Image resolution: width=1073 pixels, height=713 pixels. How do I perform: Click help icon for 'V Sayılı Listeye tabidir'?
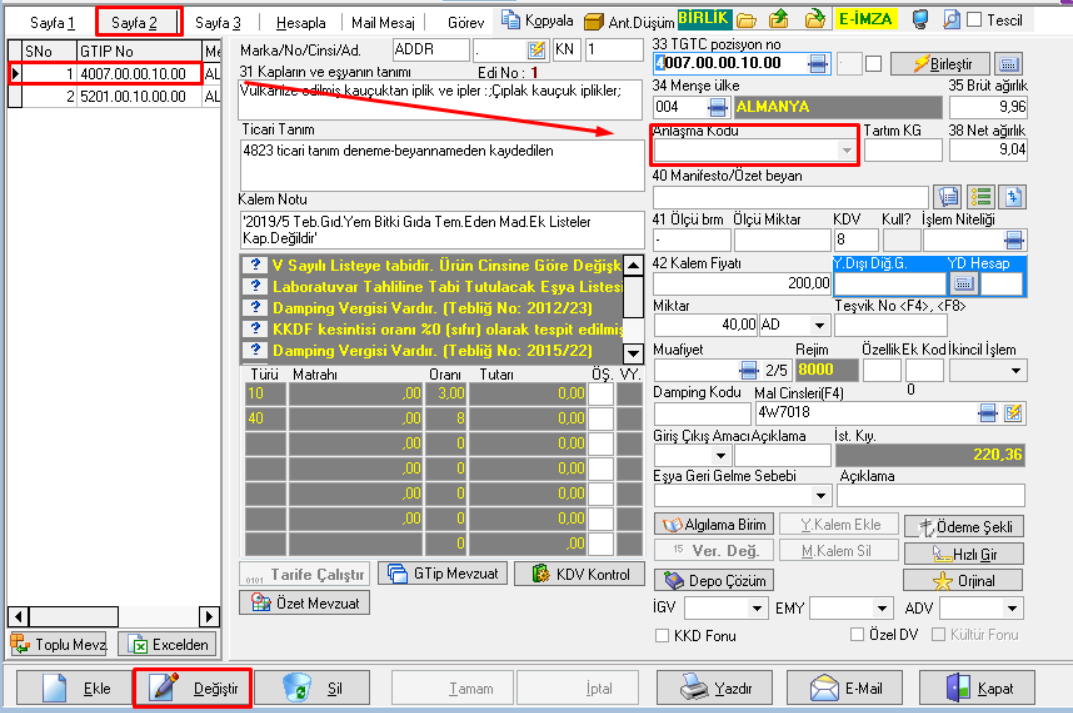[256, 265]
